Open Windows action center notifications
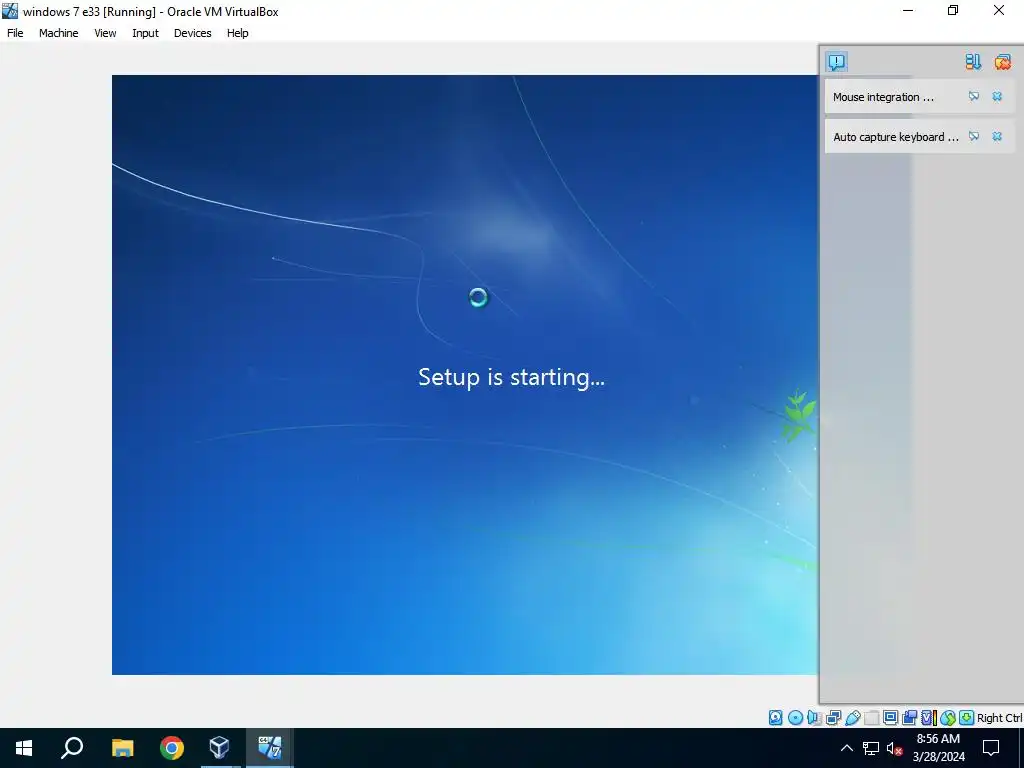The width and height of the screenshot is (1024, 768). (x=991, y=748)
